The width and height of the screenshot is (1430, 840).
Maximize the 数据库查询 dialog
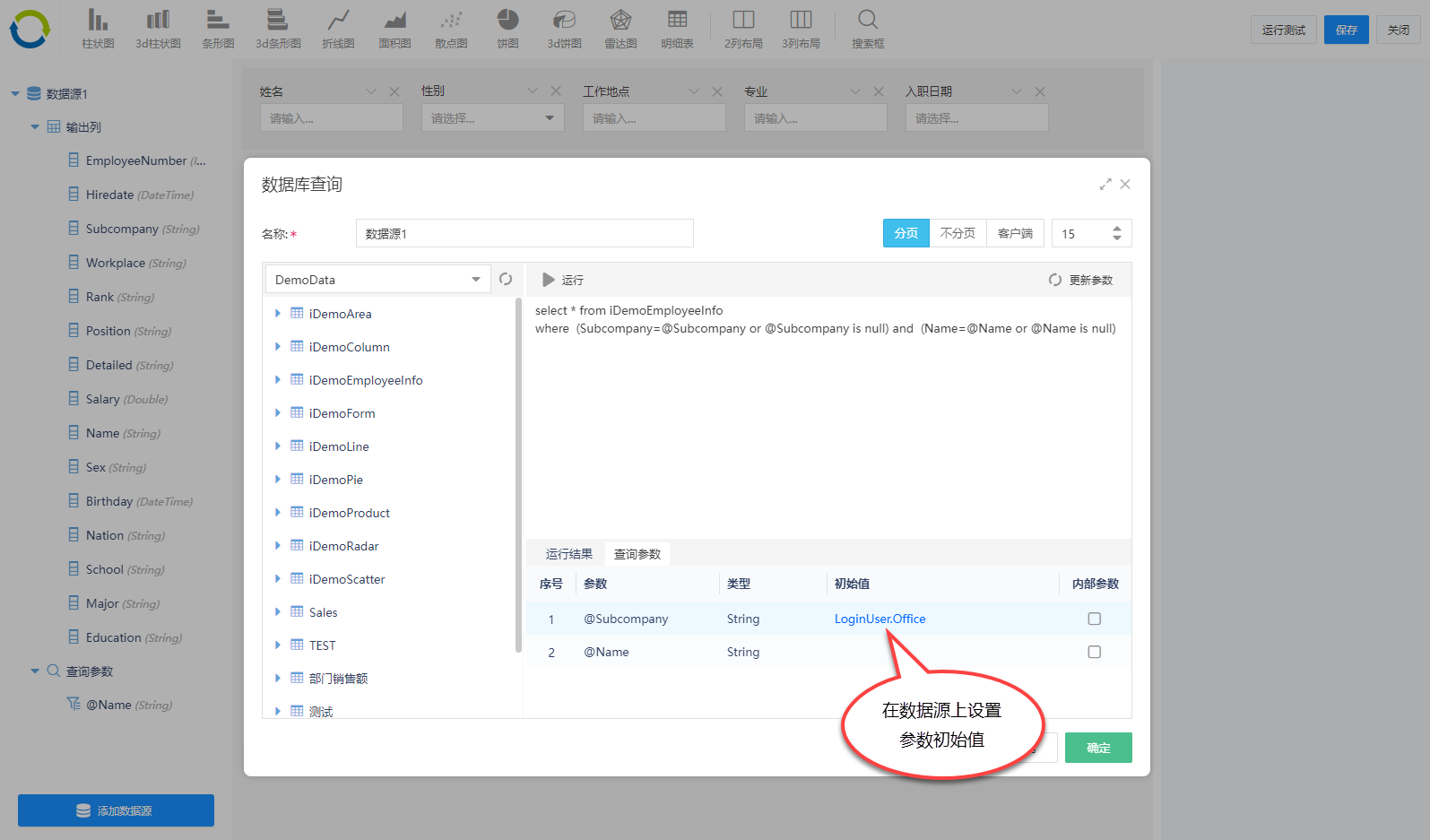coord(1105,184)
